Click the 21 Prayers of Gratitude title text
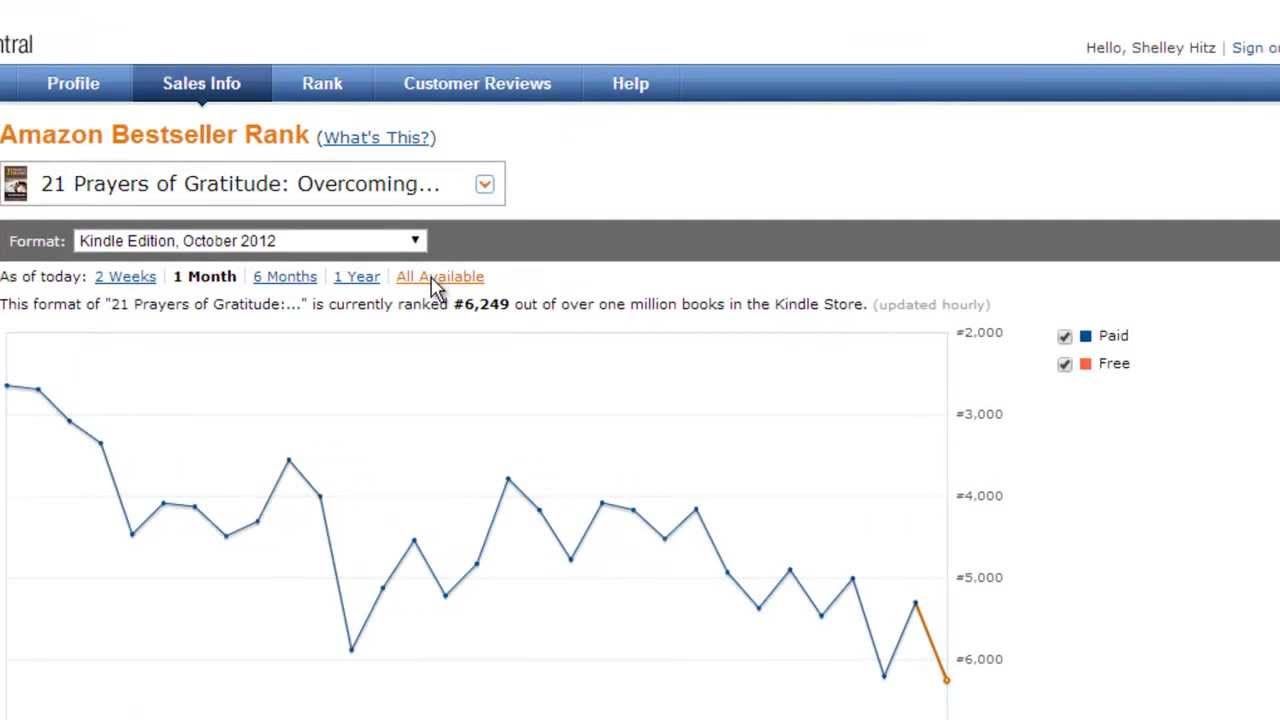 pos(240,184)
